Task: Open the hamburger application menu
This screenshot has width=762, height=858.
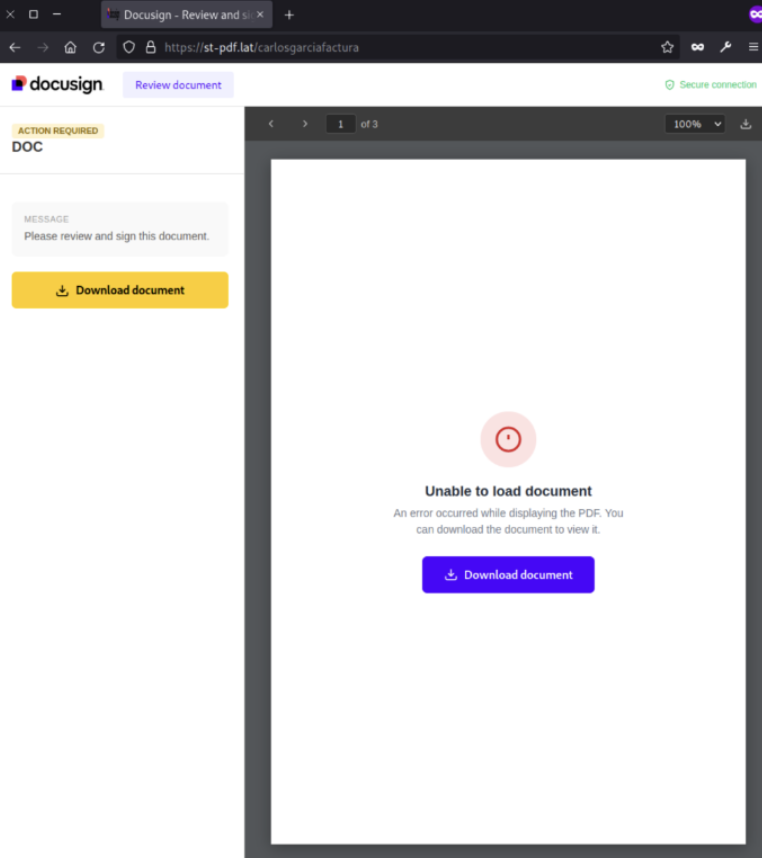Action: coord(753,48)
